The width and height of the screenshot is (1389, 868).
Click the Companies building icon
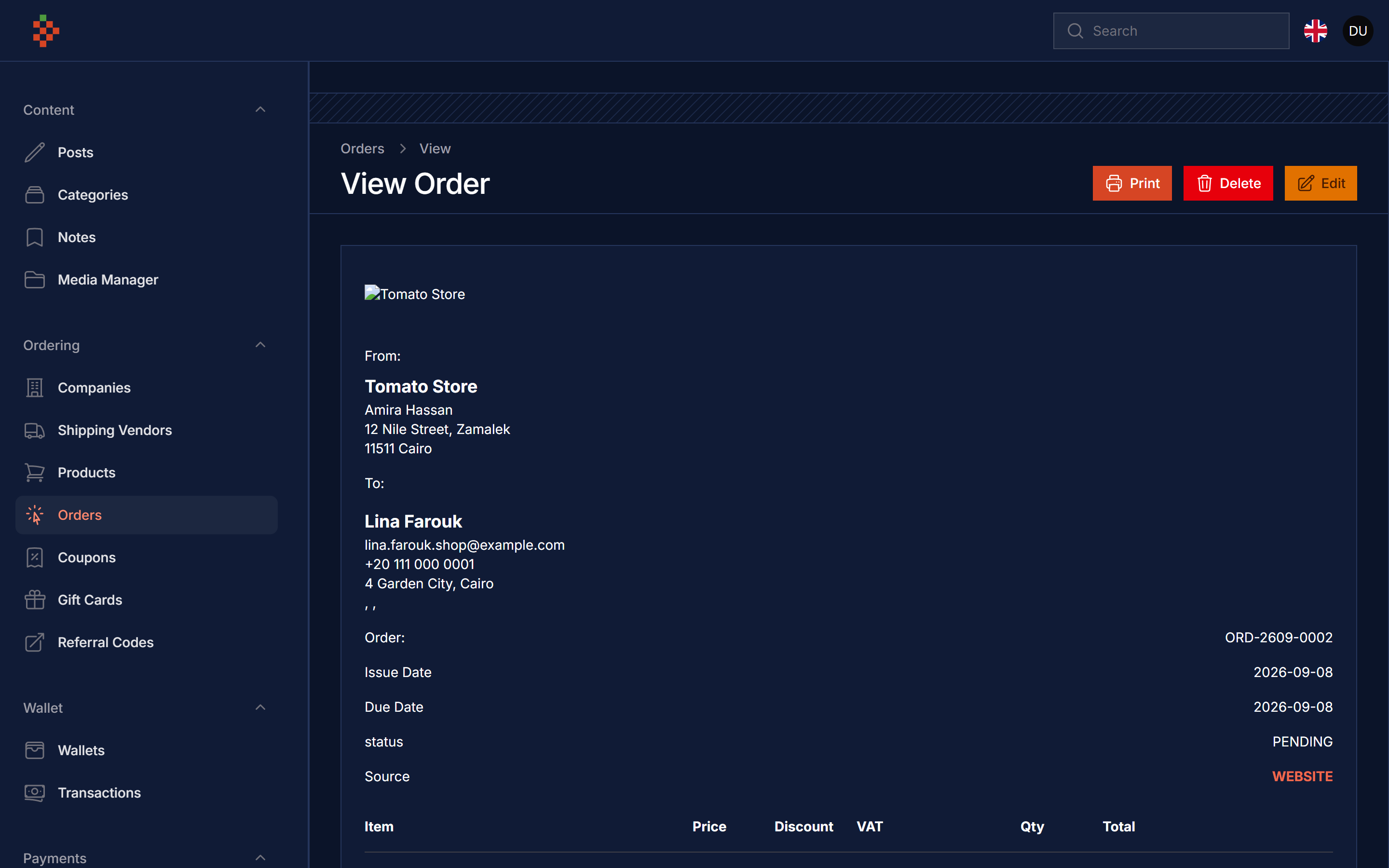pyautogui.click(x=34, y=388)
